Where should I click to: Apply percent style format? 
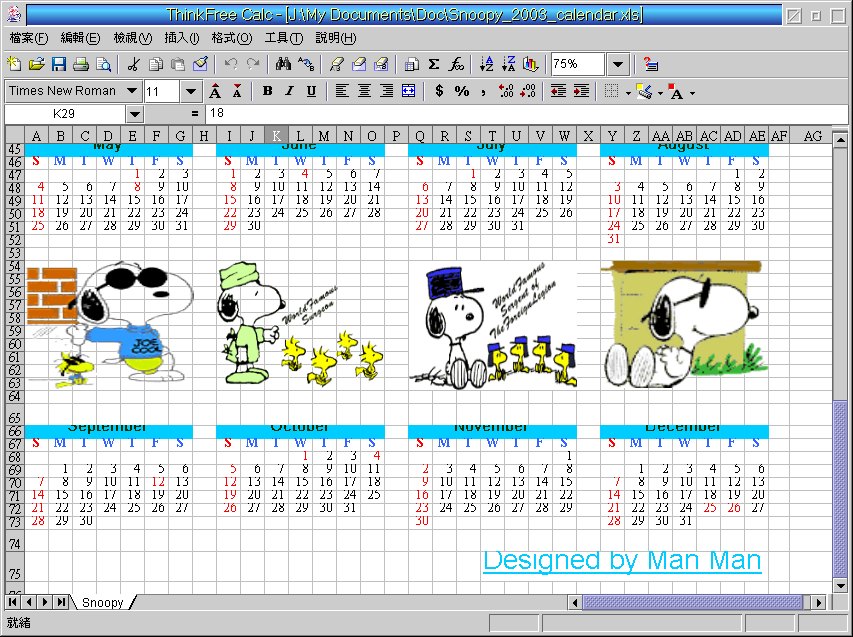[462, 91]
